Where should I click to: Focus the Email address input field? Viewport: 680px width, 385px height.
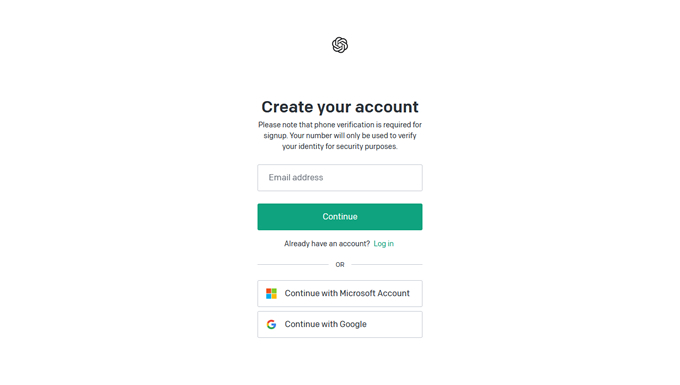(x=340, y=178)
